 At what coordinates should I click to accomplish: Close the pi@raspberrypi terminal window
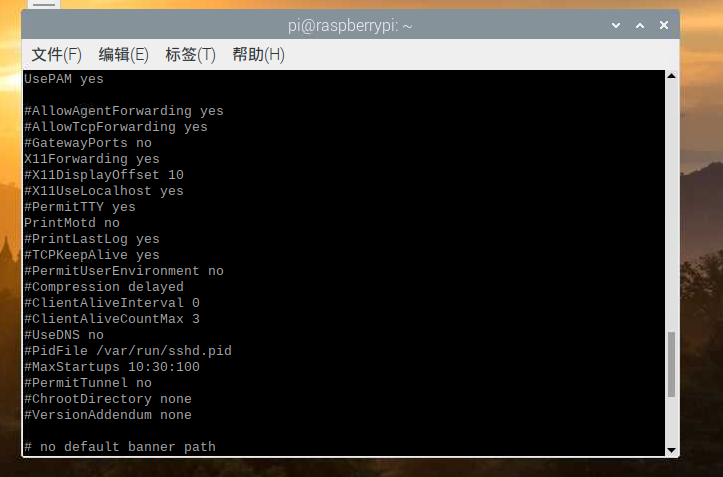click(664, 25)
